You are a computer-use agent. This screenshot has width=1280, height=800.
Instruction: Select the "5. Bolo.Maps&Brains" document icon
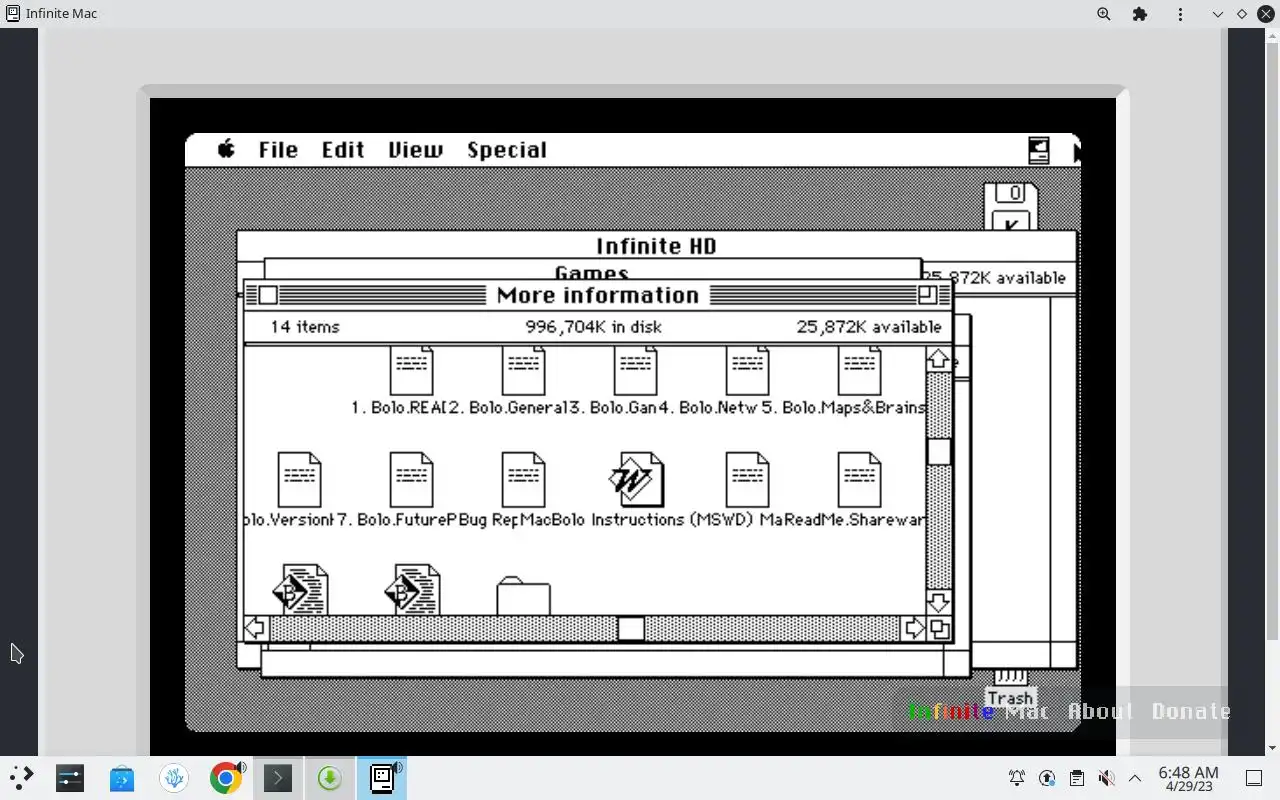pos(859,371)
